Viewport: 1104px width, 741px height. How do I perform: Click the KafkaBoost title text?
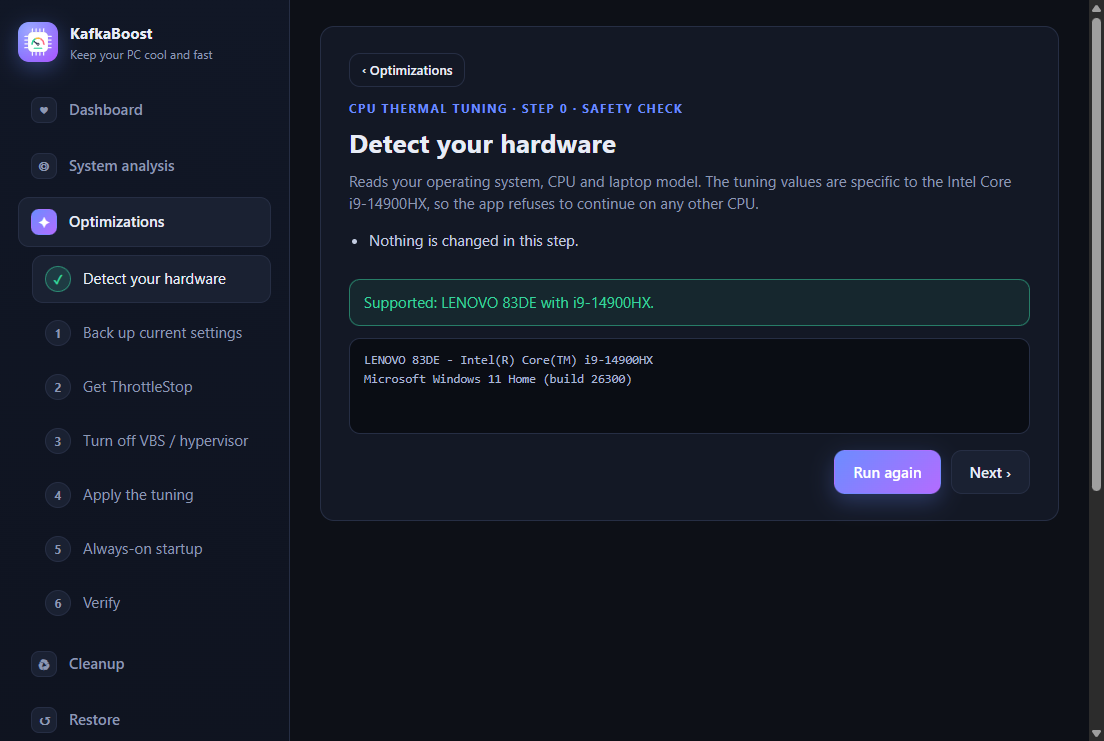click(111, 34)
